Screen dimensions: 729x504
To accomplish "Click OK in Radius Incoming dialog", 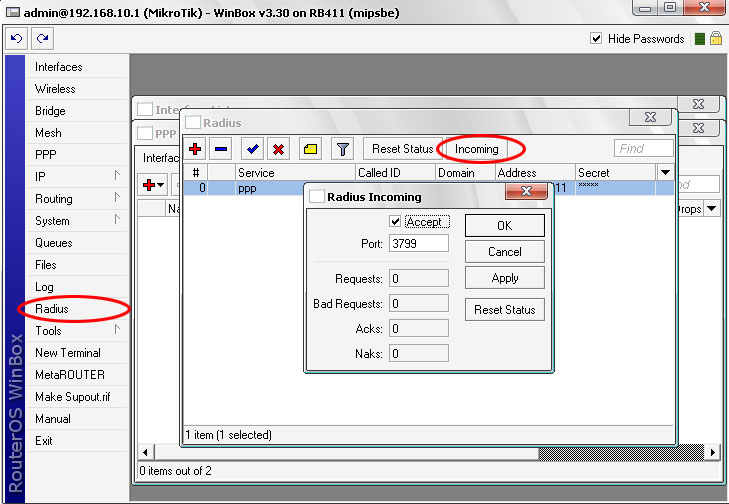I will tap(504, 225).
